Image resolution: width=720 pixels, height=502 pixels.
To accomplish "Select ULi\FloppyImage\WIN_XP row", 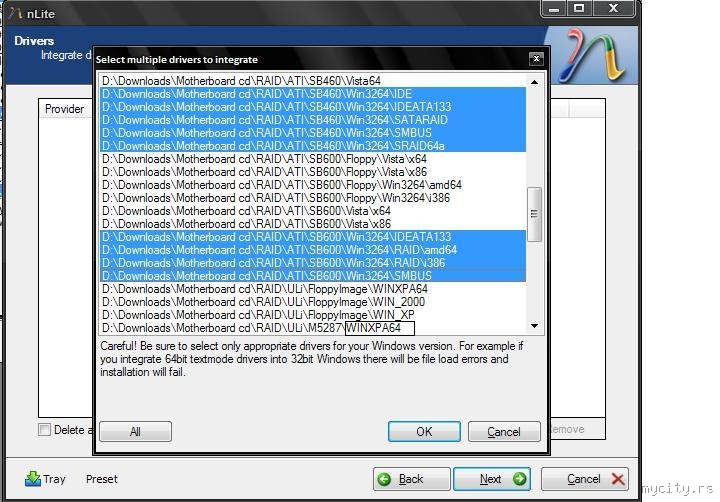I will (x=313, y=315).
